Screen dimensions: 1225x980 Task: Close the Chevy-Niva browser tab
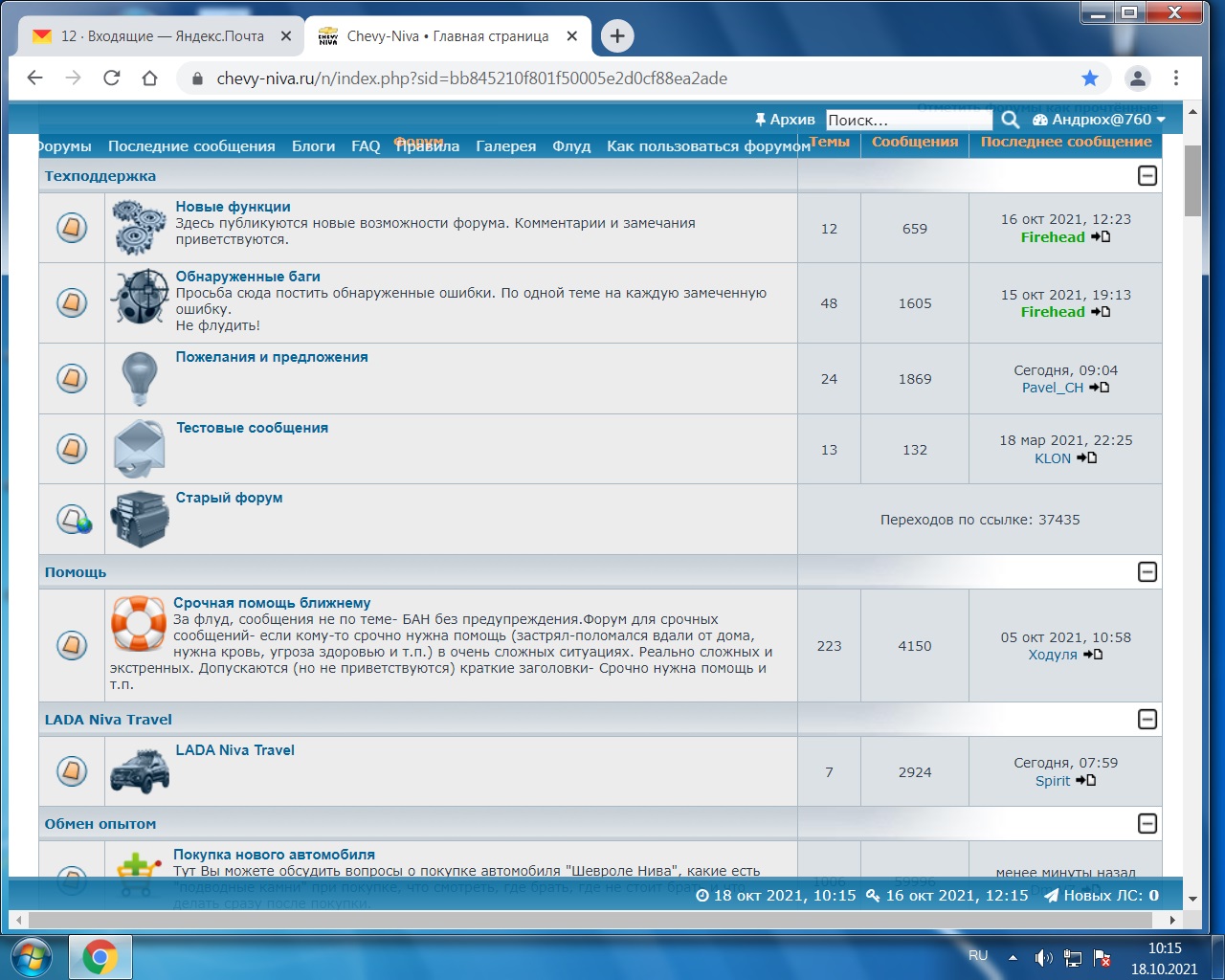coord(571,36)
